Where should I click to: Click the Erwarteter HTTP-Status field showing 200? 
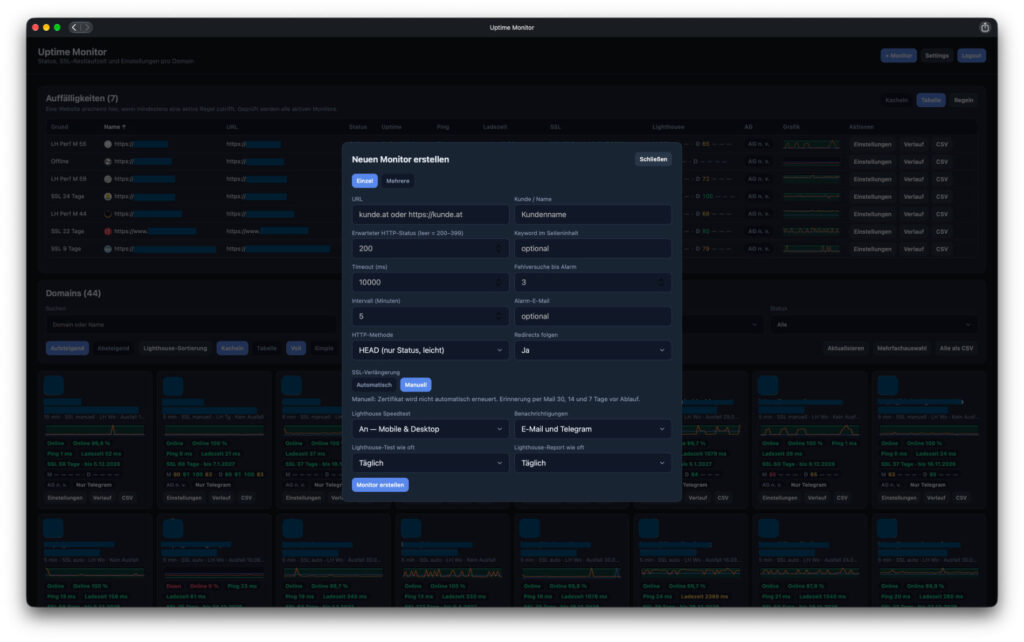coord(430,248)
